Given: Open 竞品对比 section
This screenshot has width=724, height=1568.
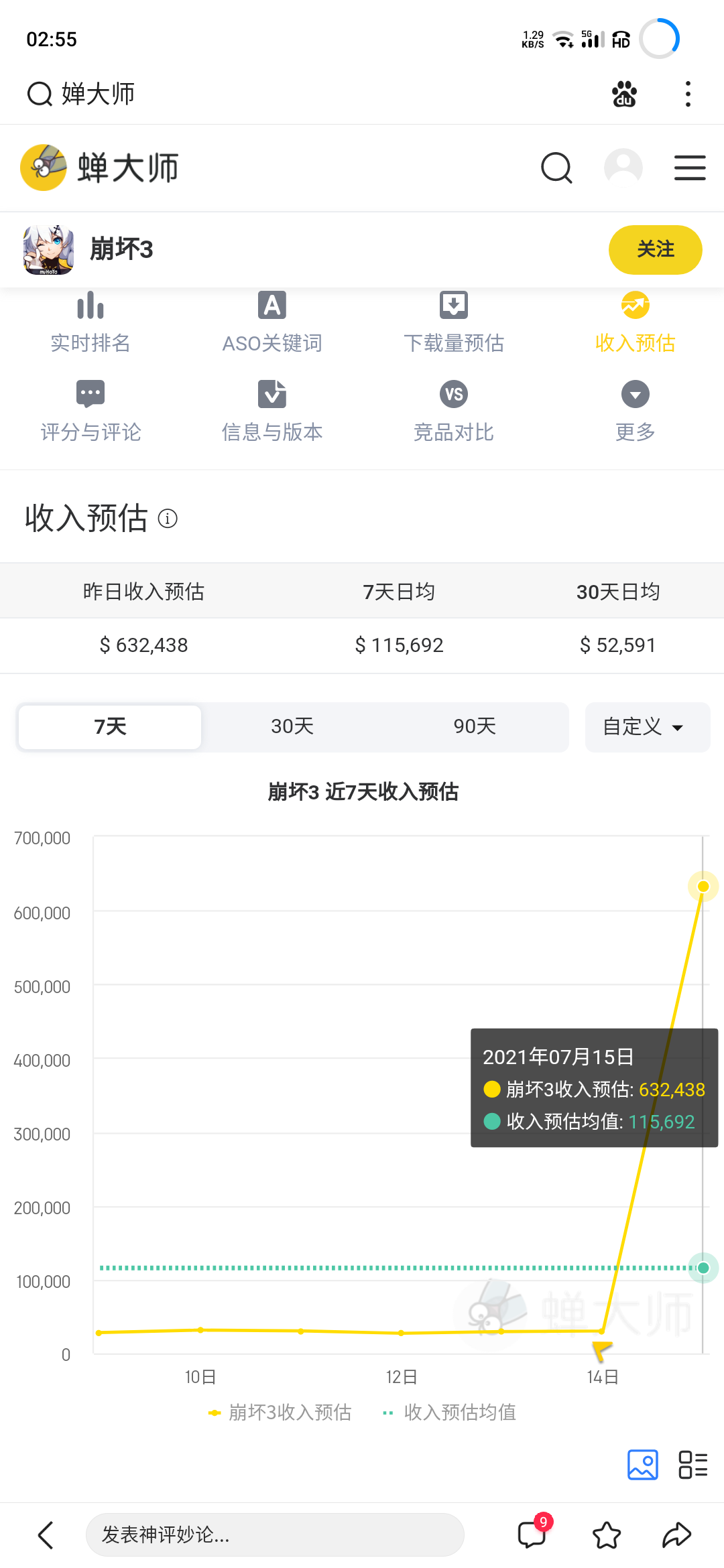Looking at the screenshot, I should [454, 412].
